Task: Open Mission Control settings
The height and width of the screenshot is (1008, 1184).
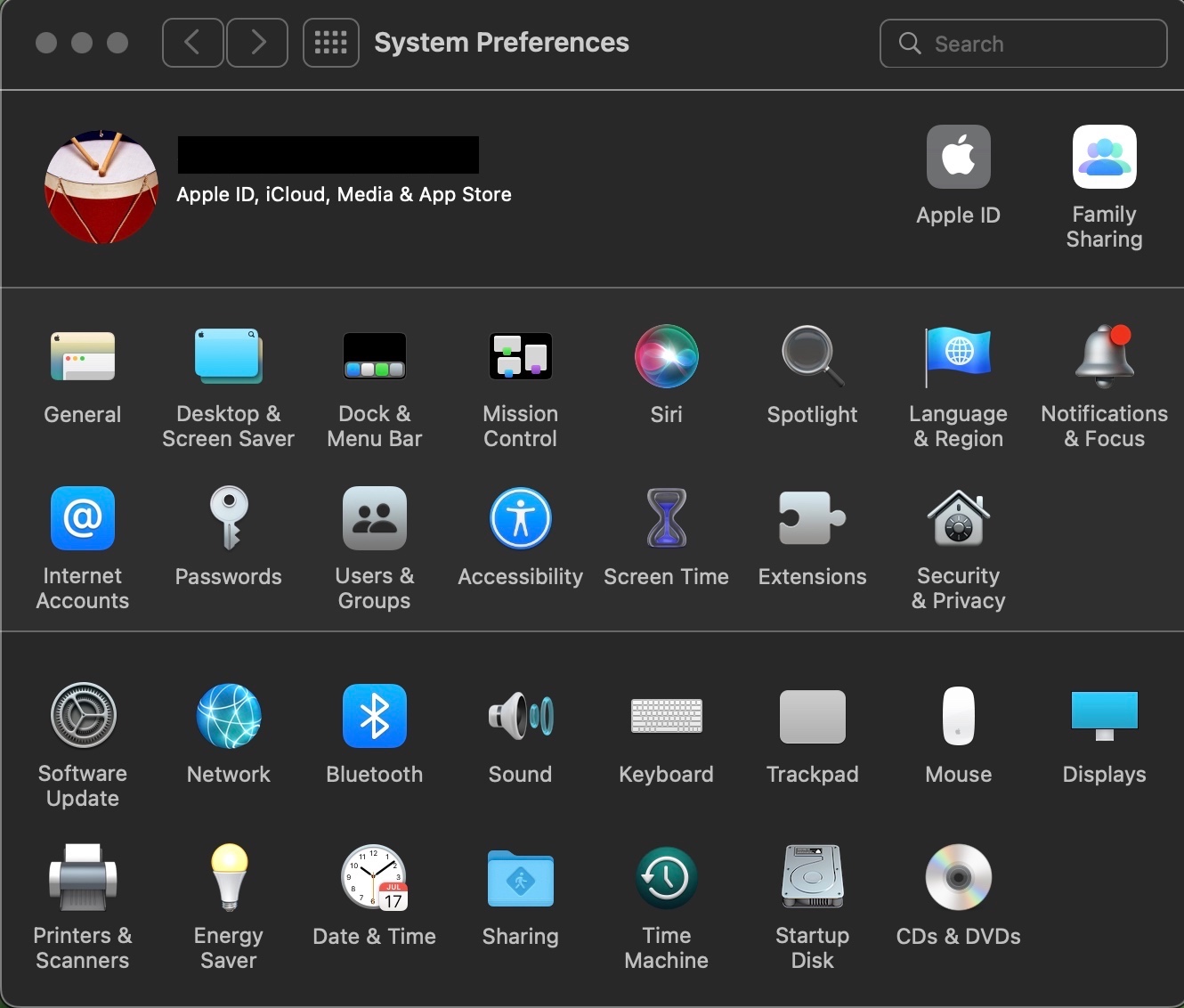Action: (x=521, y=357)
